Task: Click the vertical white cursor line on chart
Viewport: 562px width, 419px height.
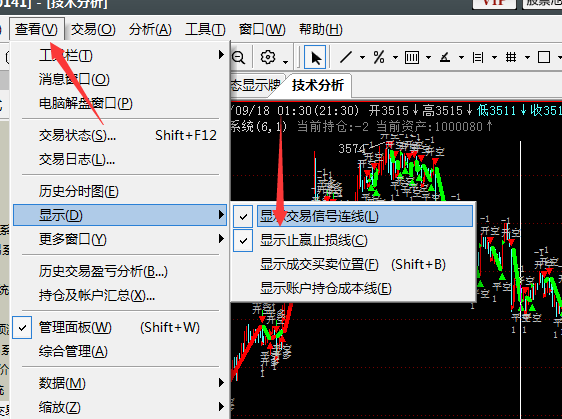Action: (520, 280)
